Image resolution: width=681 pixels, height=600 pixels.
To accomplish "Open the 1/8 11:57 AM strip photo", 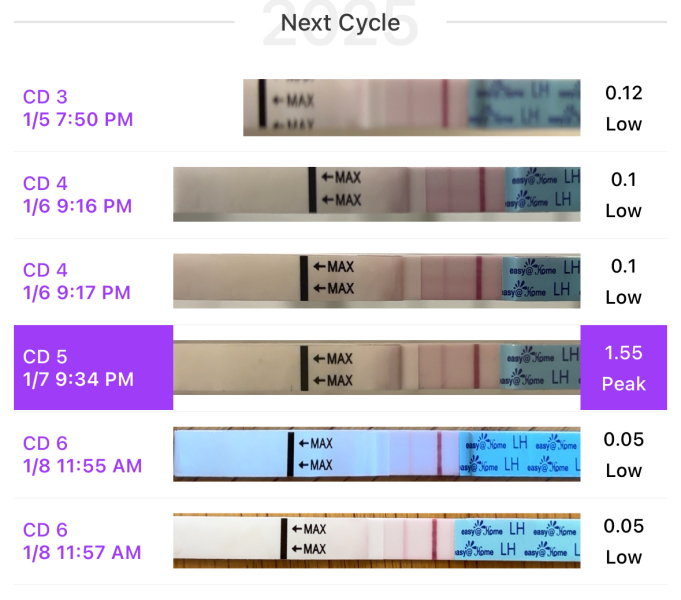I will coord(376,540).
